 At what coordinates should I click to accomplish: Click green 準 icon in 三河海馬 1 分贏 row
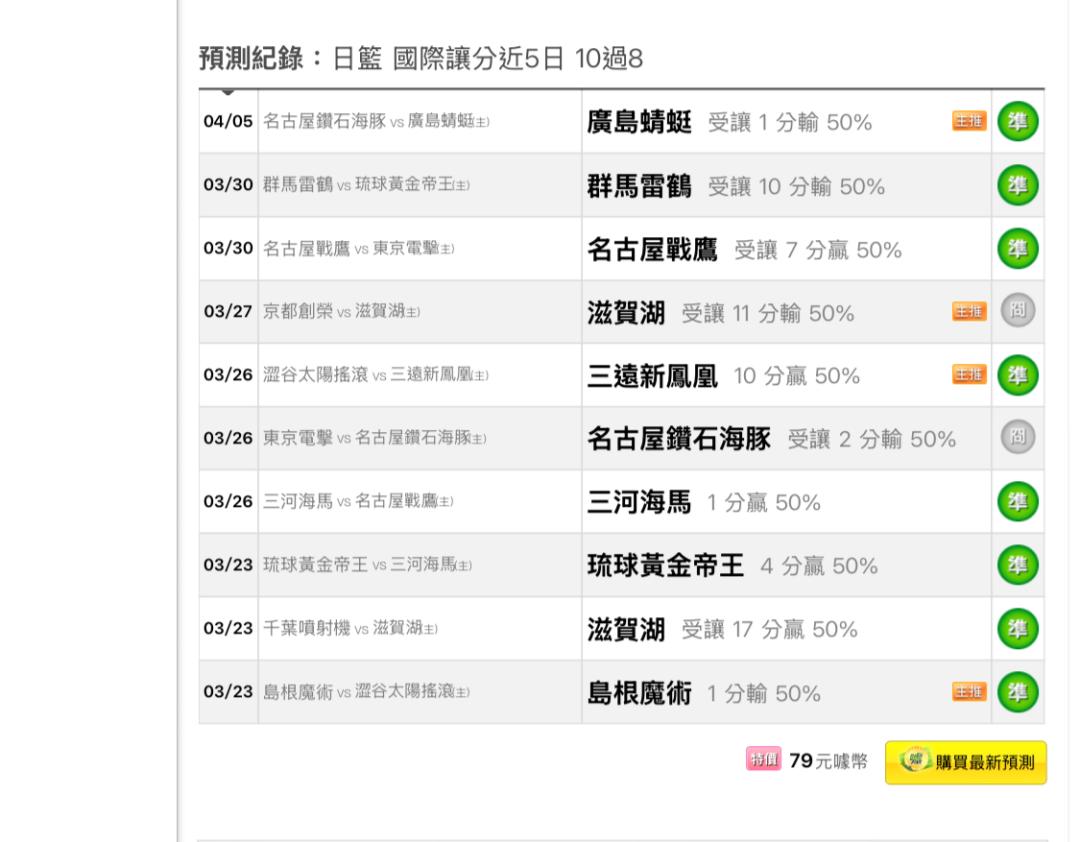1019,502
